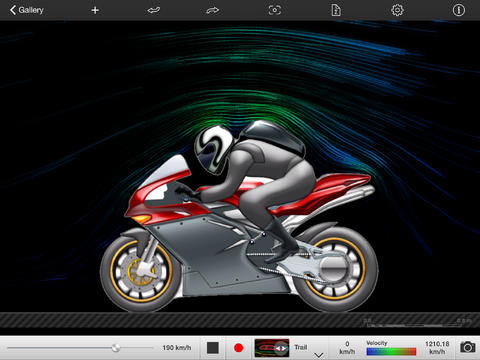Start recording with the red circle
The height and width of the screenshot is (360, 480).
point(238,348)
